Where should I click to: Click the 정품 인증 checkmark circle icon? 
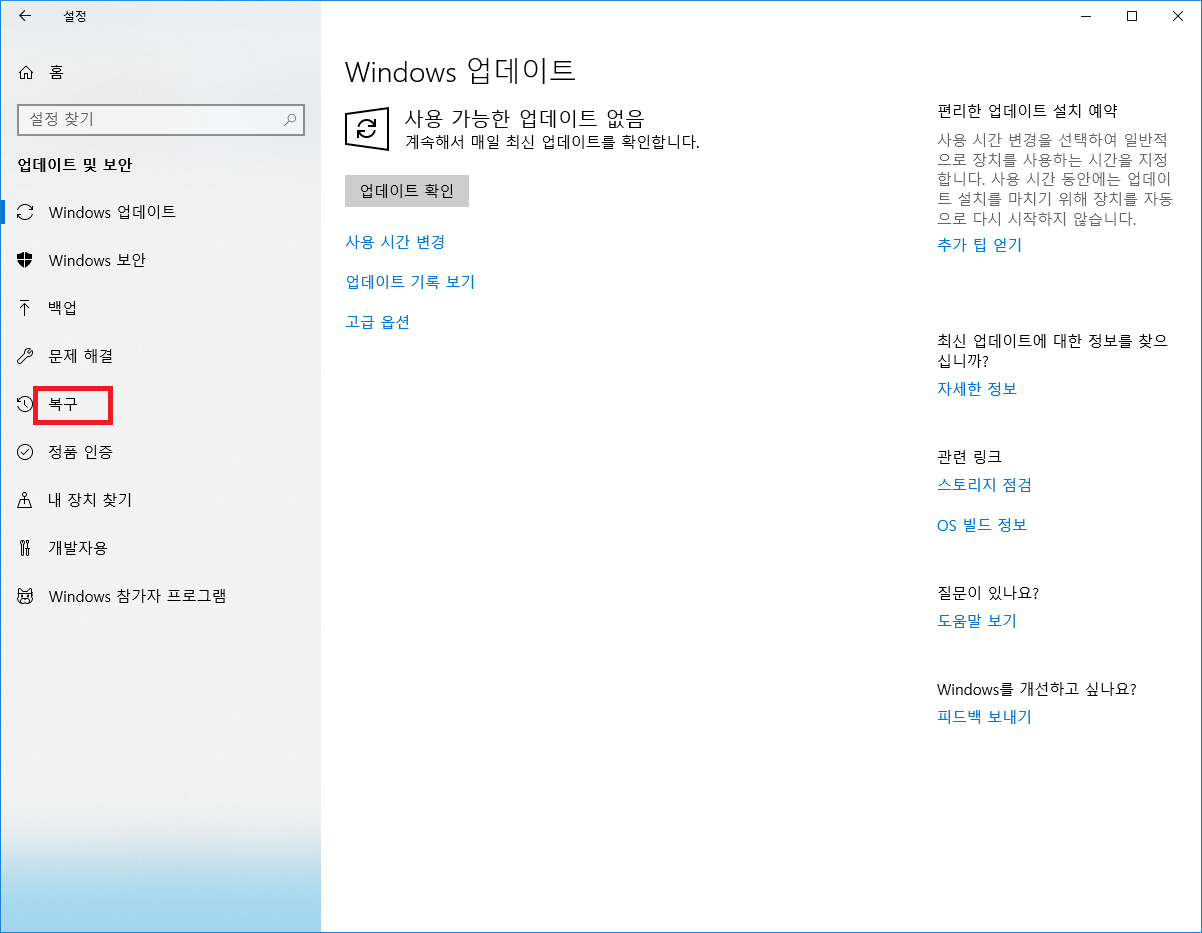(26, 452)
